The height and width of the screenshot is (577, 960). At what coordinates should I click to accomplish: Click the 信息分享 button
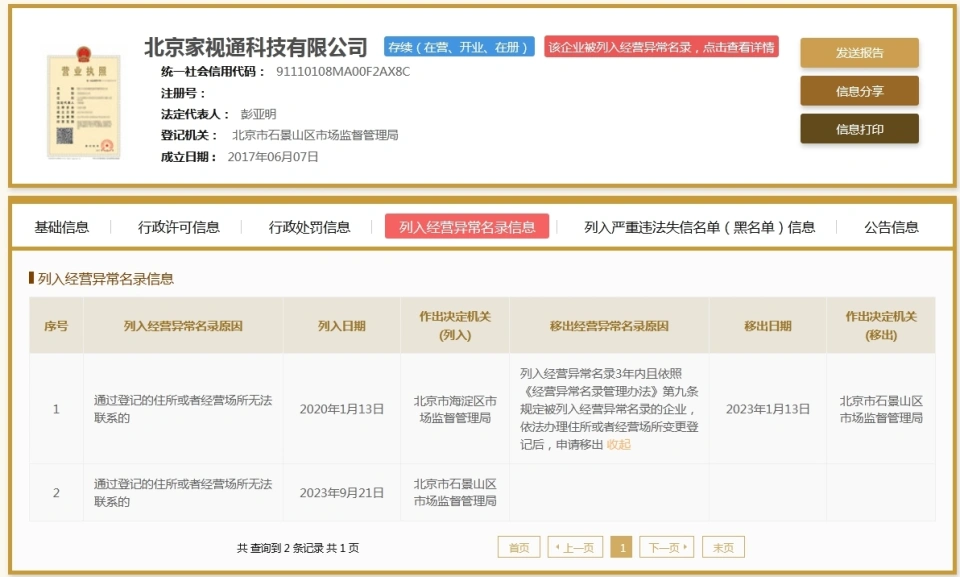(x=859, y=91)
